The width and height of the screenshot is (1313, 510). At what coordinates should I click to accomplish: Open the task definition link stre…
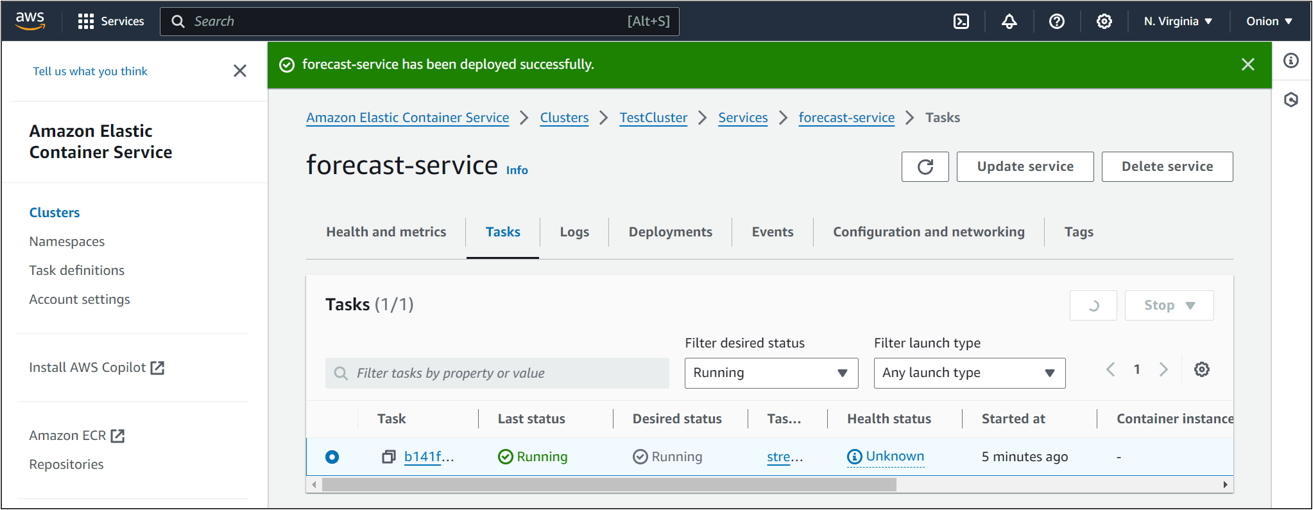[x=785, y=457]
